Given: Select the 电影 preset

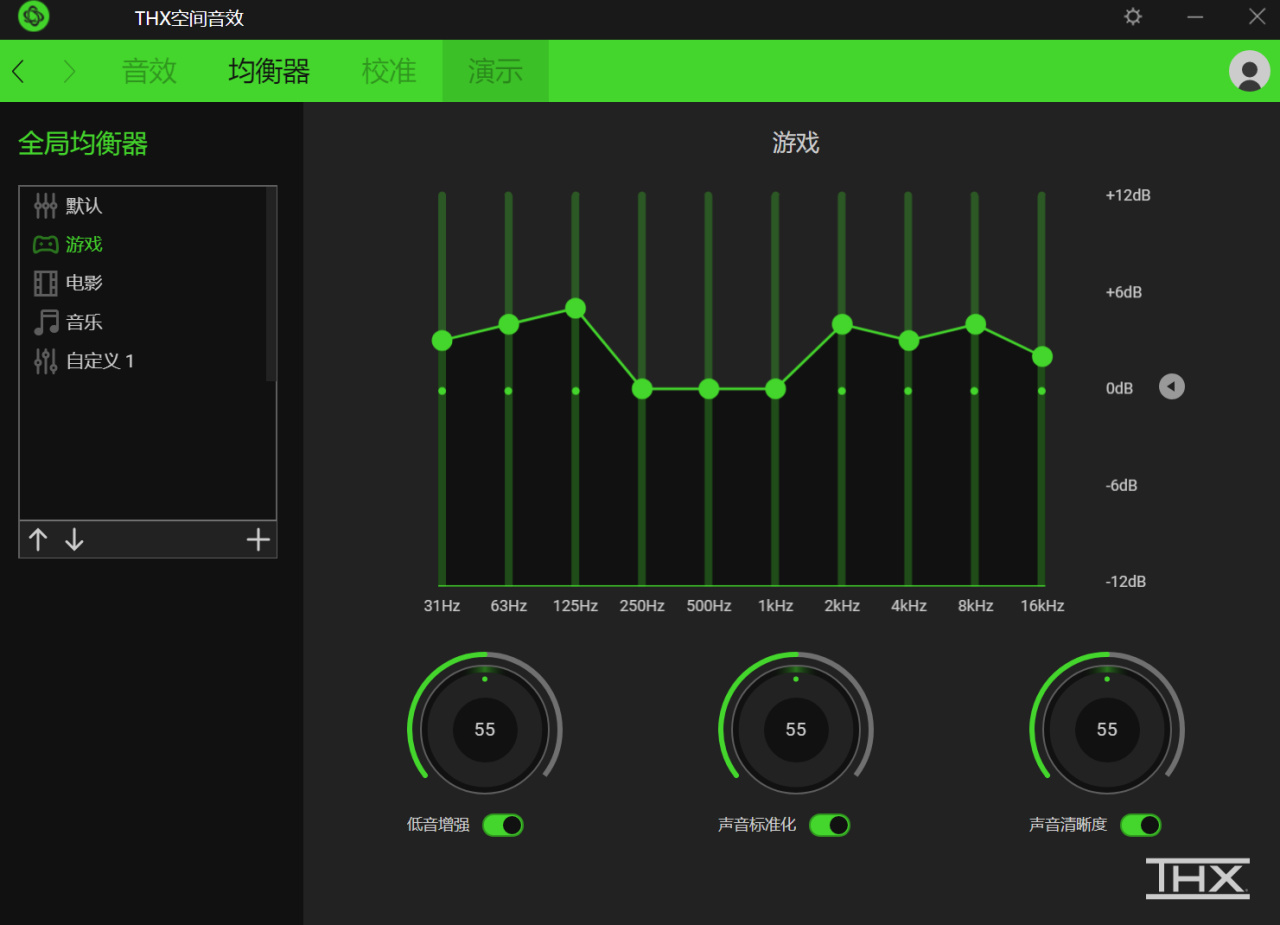Looking at the screenshot, I should [x=143, y=283].
